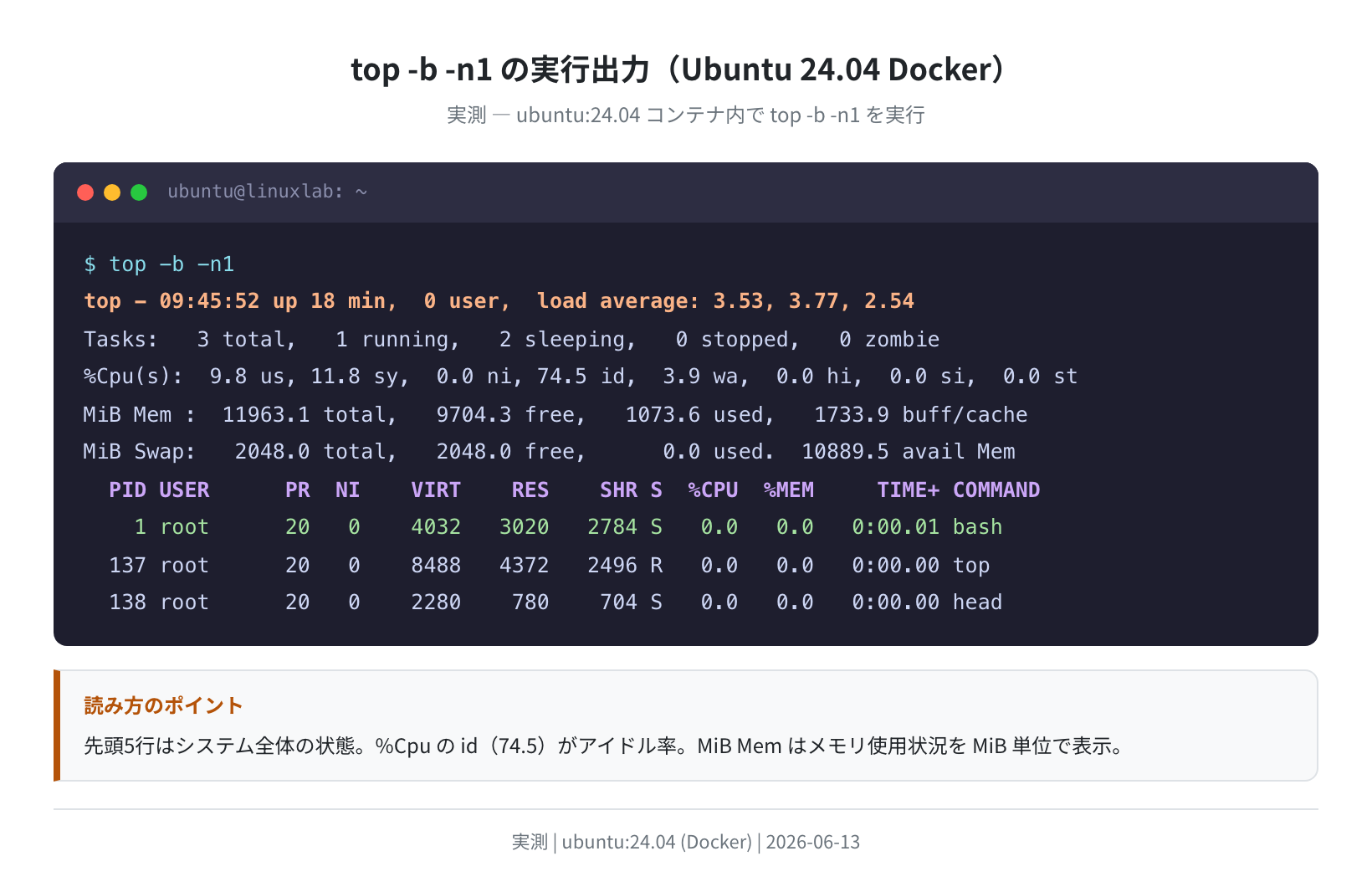This screenshot has width=1372, height=887.
Task: Click the time "09:45:52" in the top line
Action: [209, 301]
